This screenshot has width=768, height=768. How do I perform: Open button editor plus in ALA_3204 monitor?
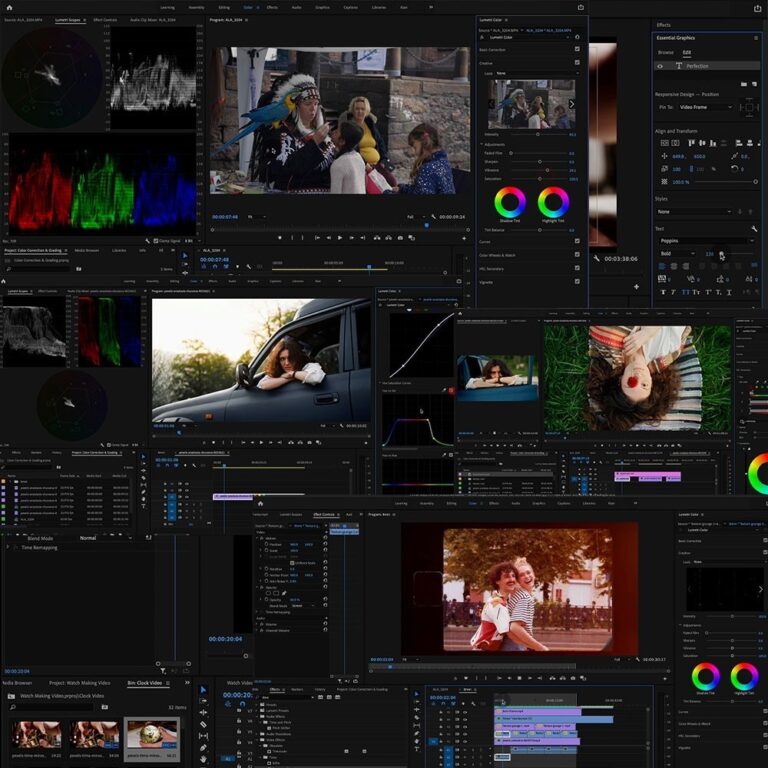[x=464, y=238]
